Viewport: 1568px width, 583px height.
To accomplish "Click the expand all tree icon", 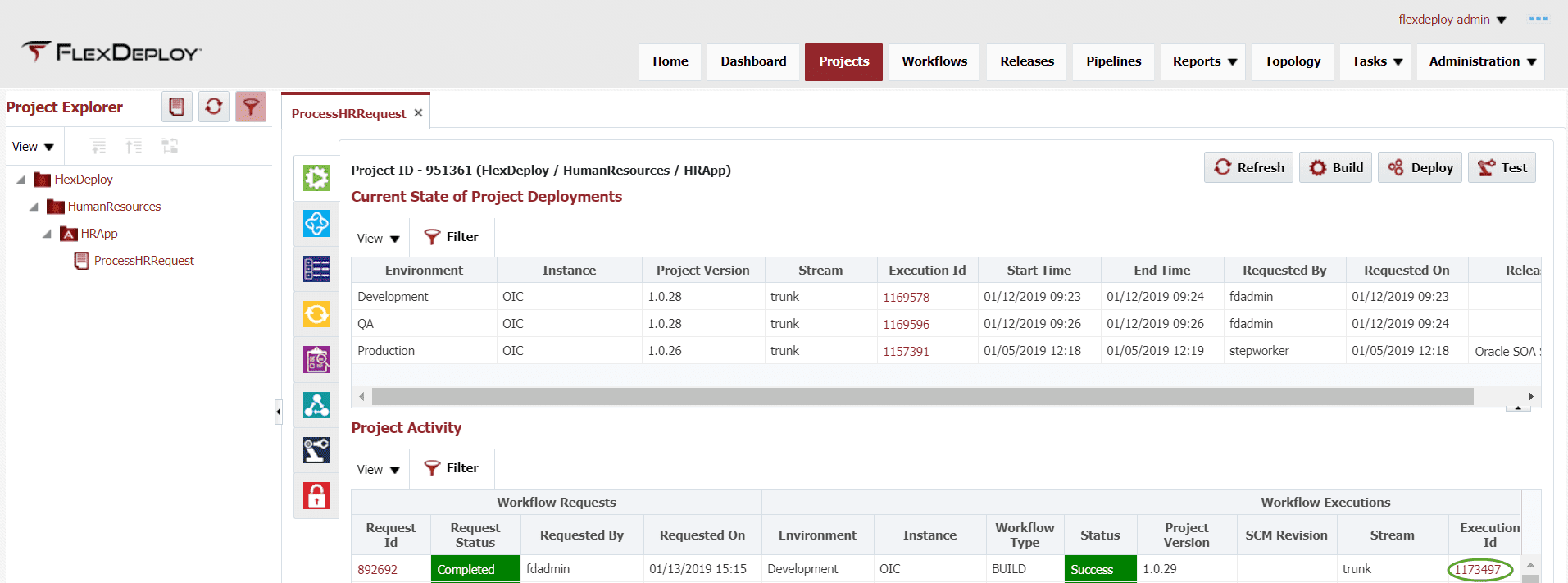I will 98,146.
